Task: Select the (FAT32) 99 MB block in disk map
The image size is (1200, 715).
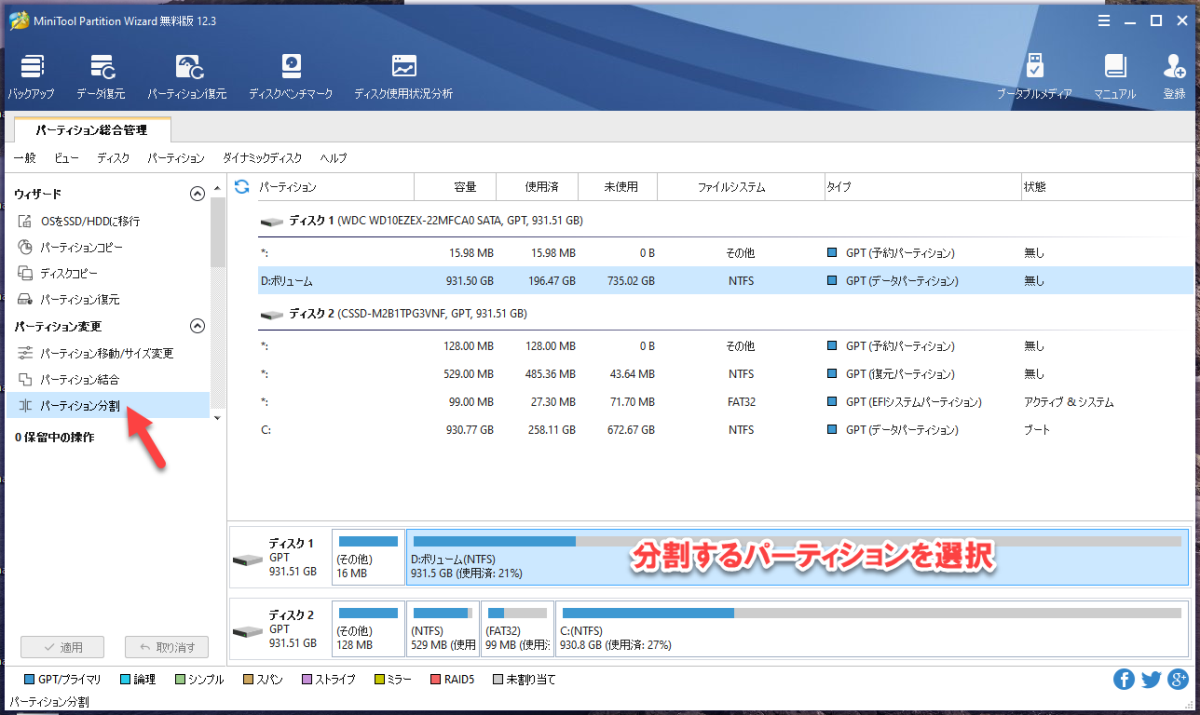Action: pos(517,630)
